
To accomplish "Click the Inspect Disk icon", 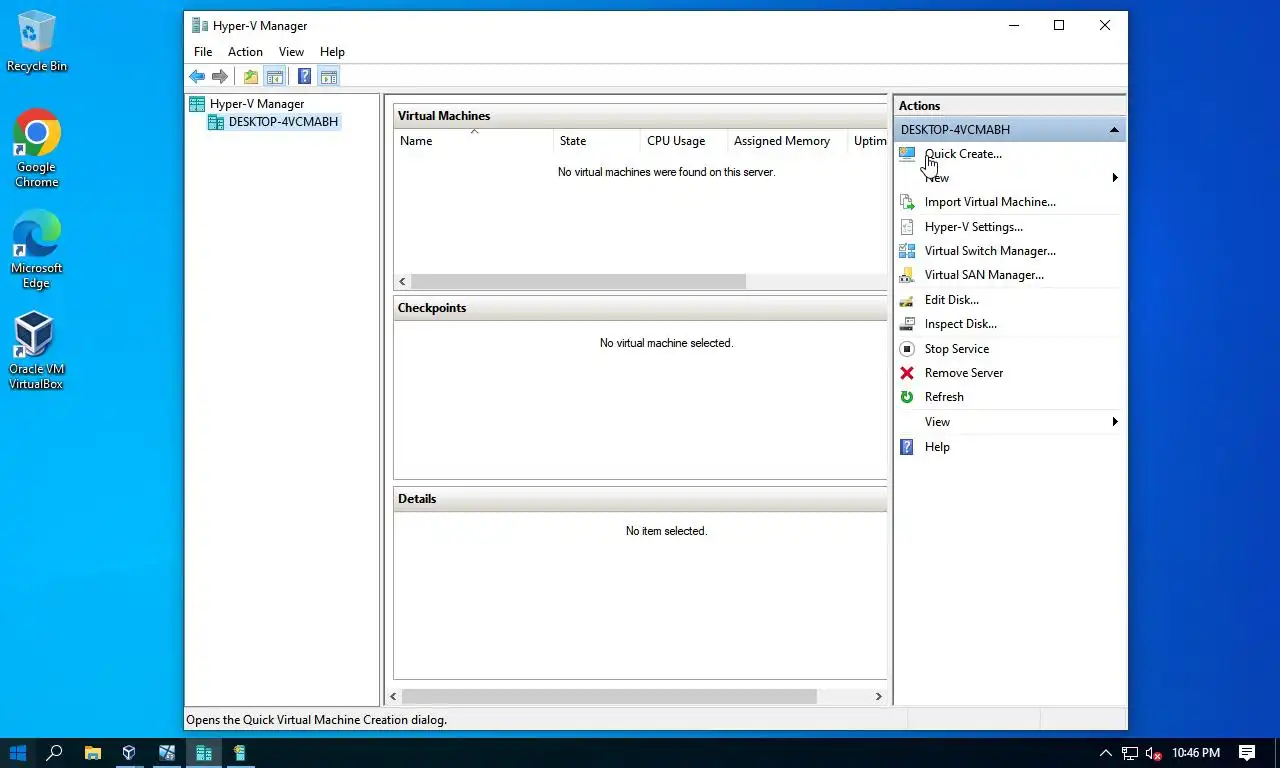I will tap(907, 324).
